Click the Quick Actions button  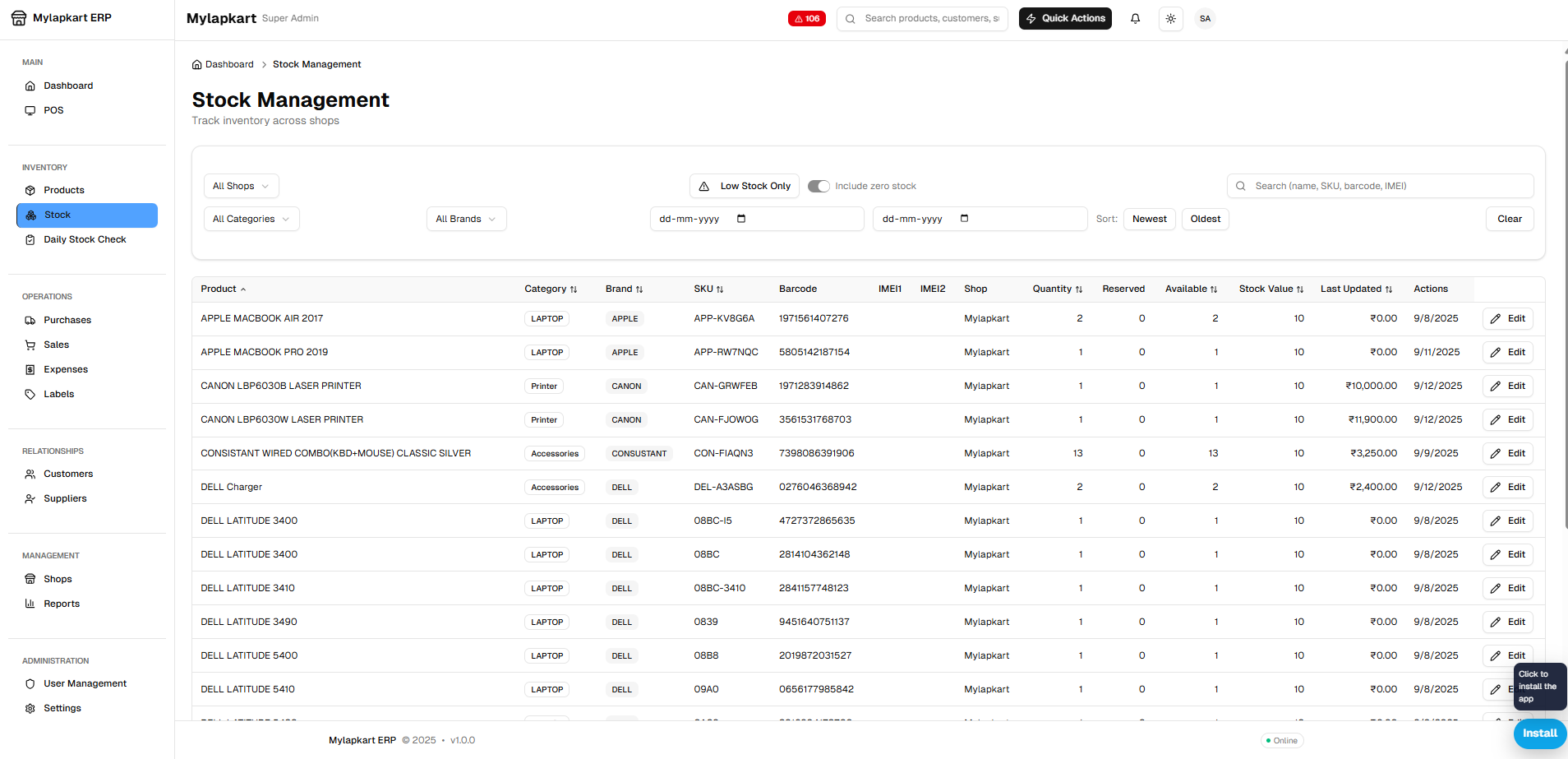point(1064,18)
